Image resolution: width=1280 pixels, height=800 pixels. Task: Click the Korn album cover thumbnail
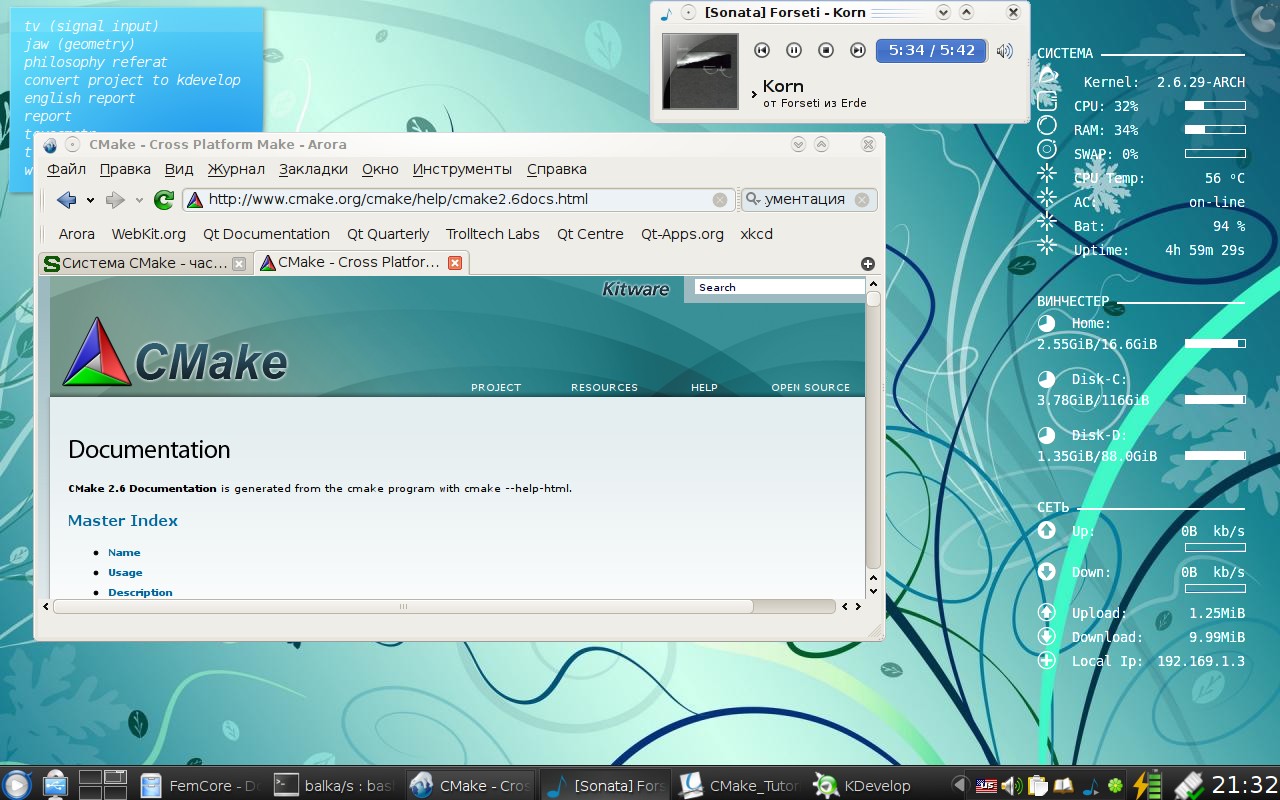(700, 71)
